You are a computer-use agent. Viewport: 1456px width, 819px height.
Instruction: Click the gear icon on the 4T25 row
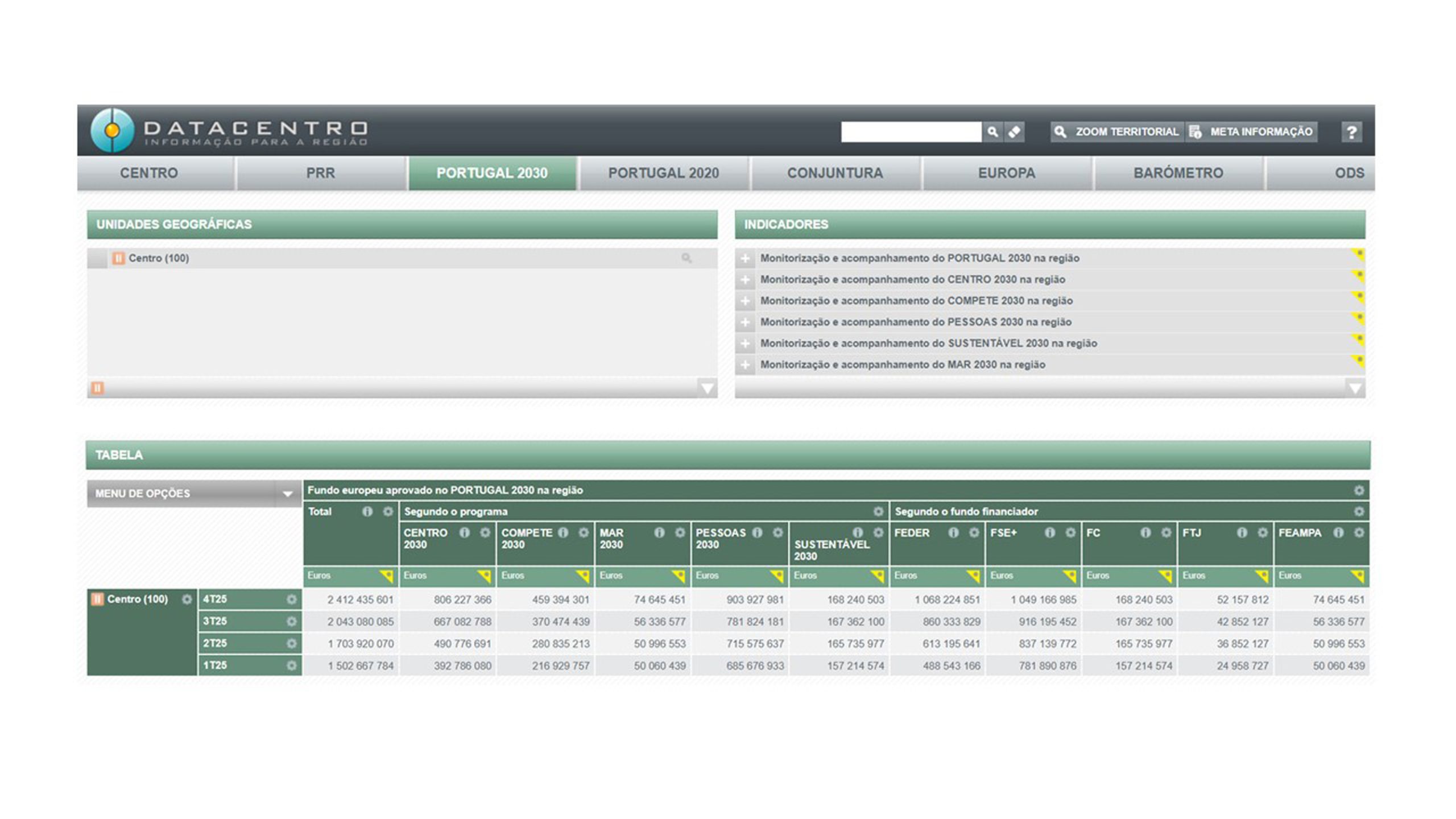[x=291, y=599]
